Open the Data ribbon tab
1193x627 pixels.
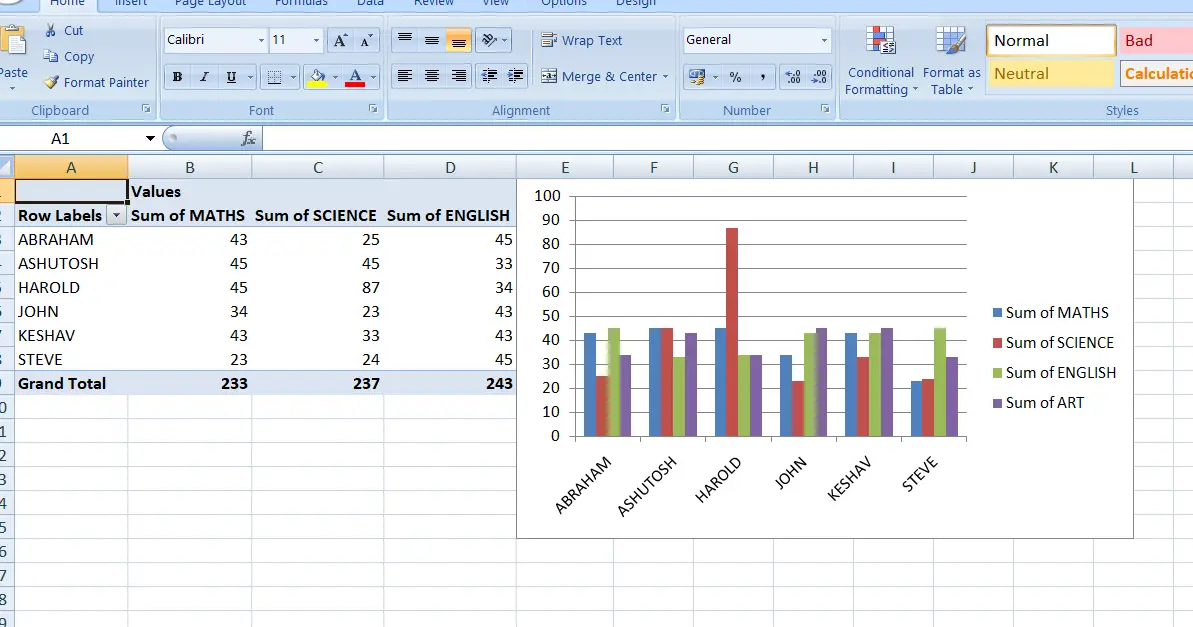click(x=371, y=3)
